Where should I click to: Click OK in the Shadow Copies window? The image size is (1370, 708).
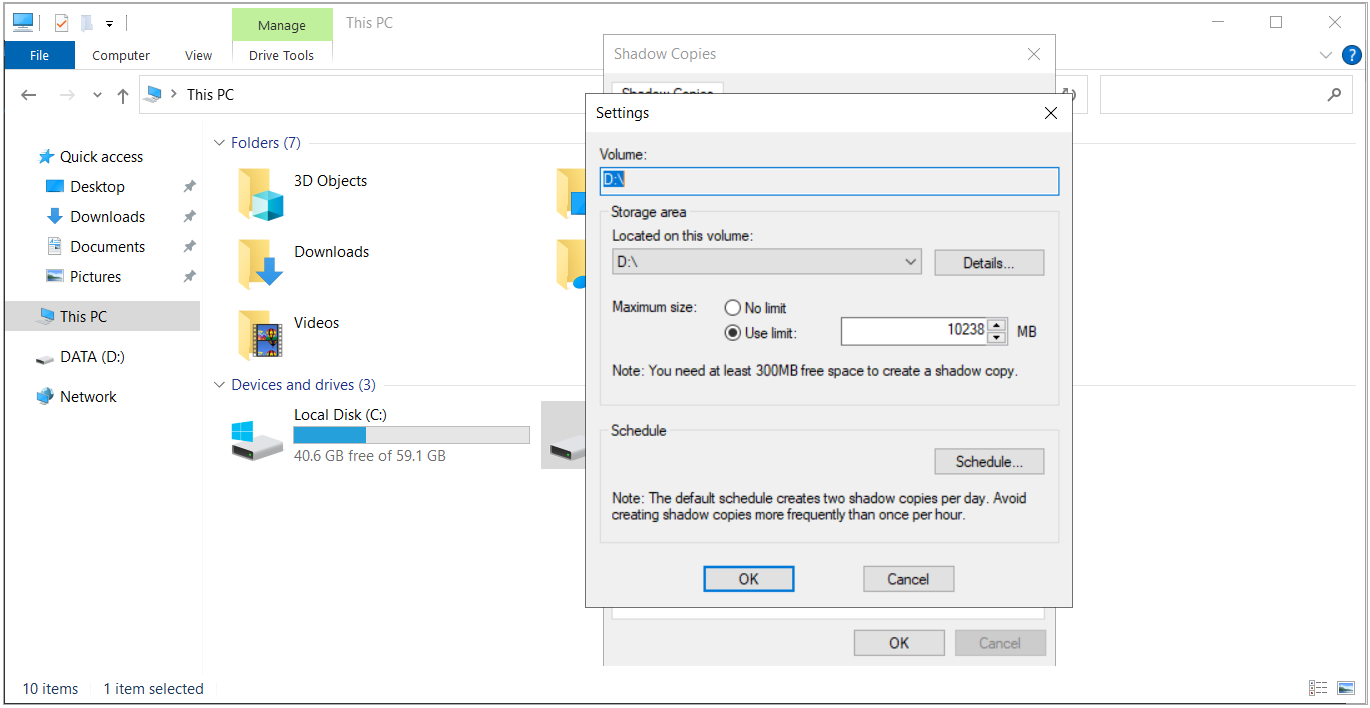pos(899,643)
